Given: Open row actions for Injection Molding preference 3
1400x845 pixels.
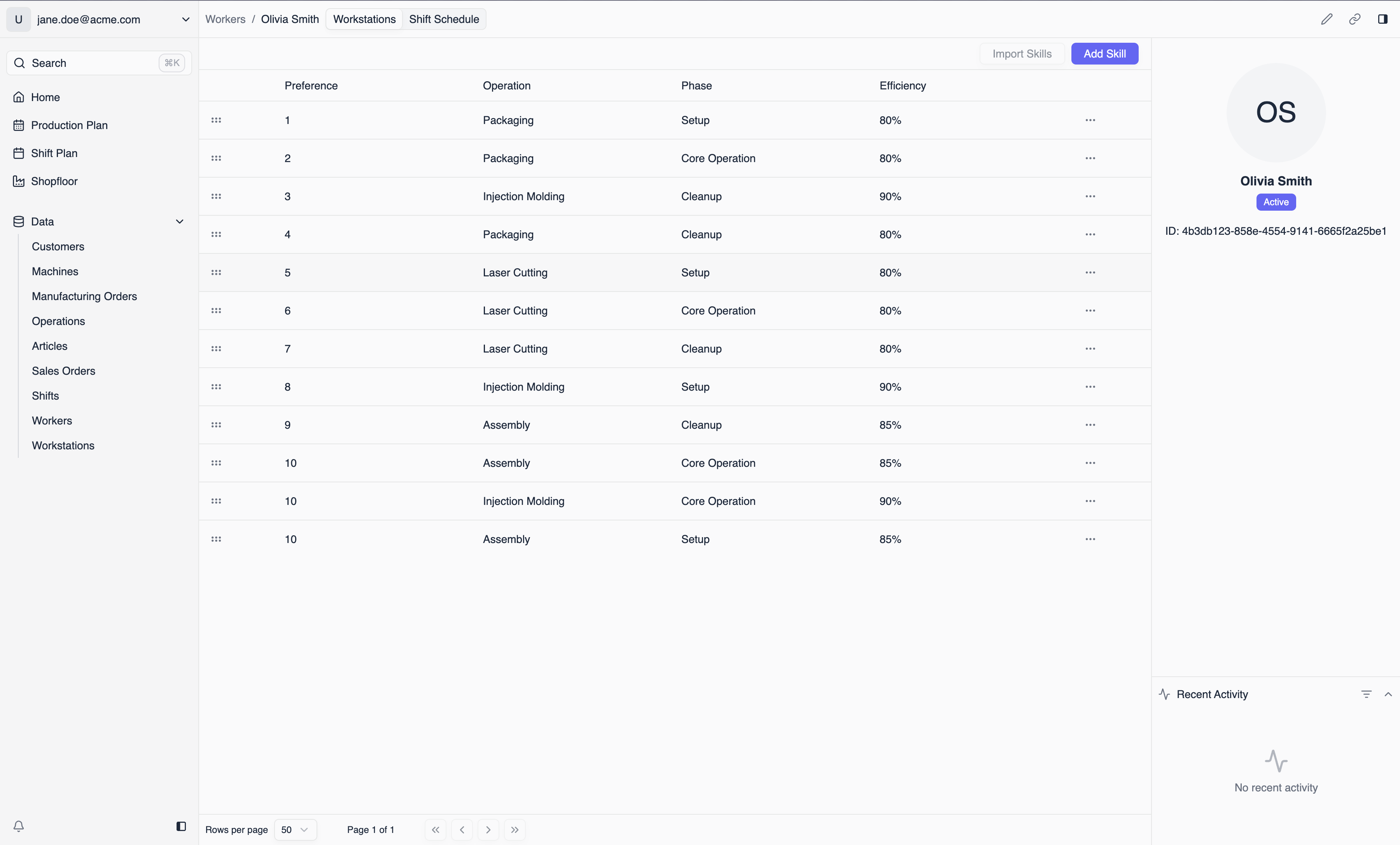Looking at the screenshot, I should pyautogui.click(x=1090, y=197).
